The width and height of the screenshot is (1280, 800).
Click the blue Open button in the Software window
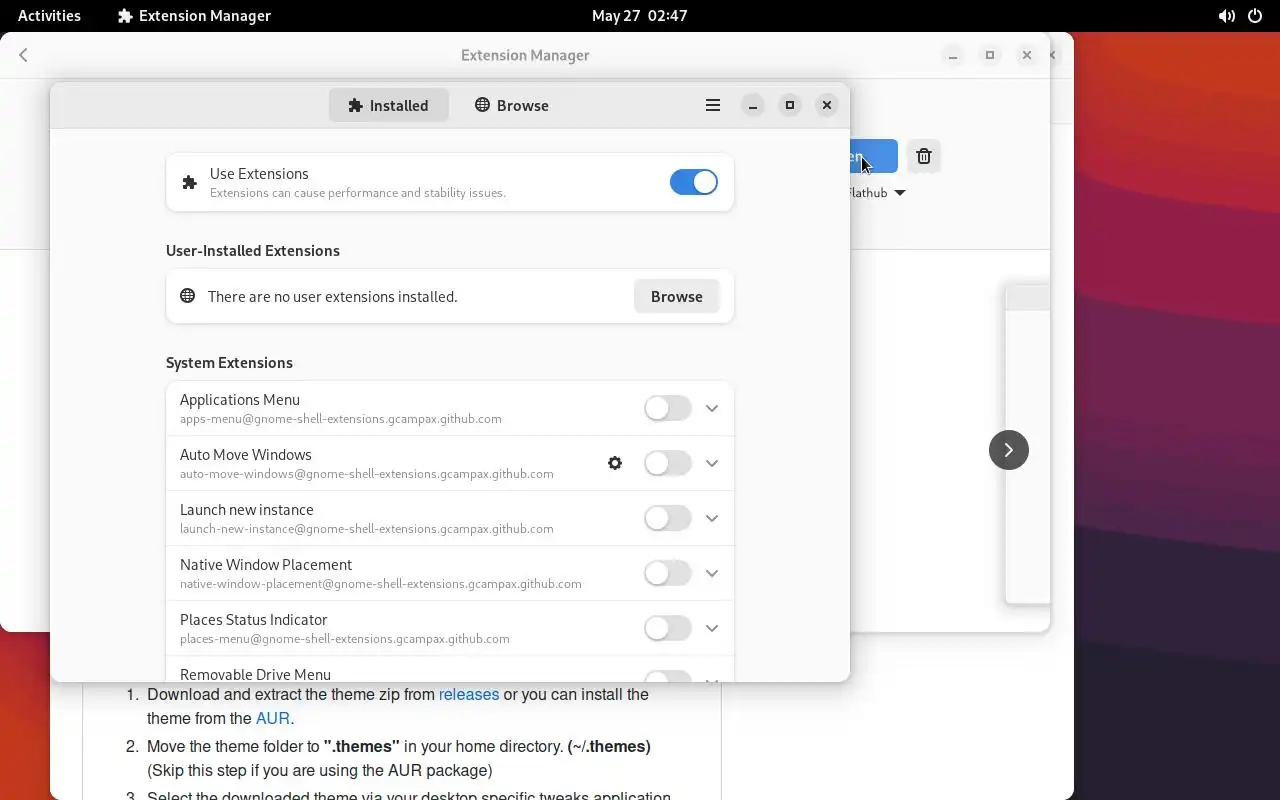[874, 156]
